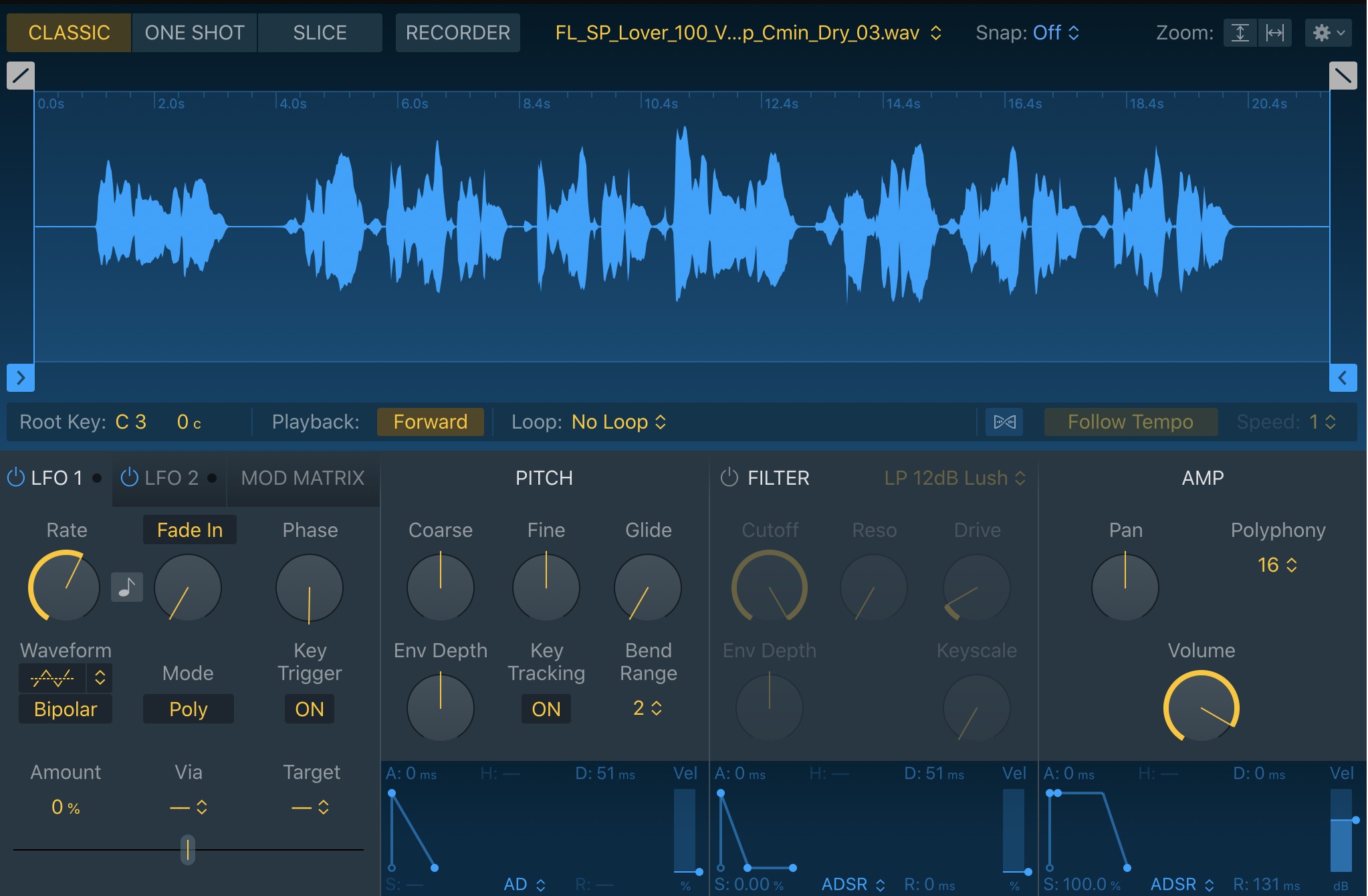Click the fade-out marker at the waveform top right

[1343, 75]
